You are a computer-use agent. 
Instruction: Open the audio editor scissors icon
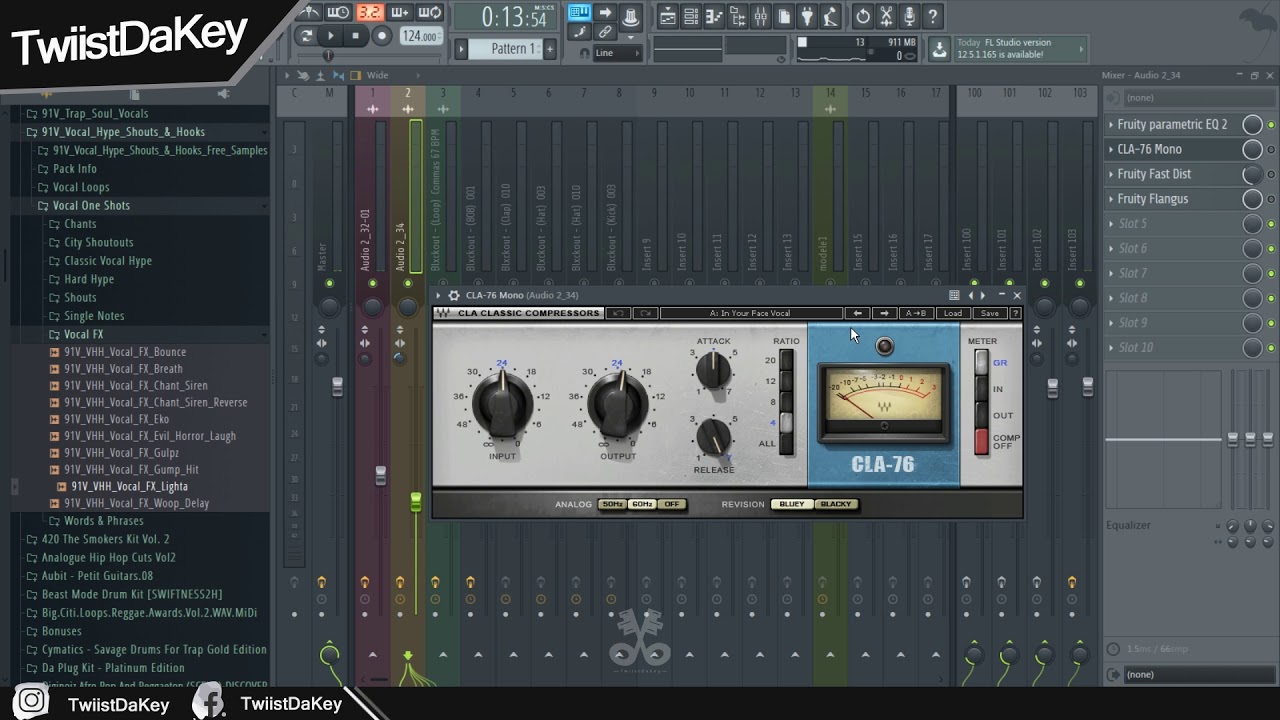coord(886,17)
